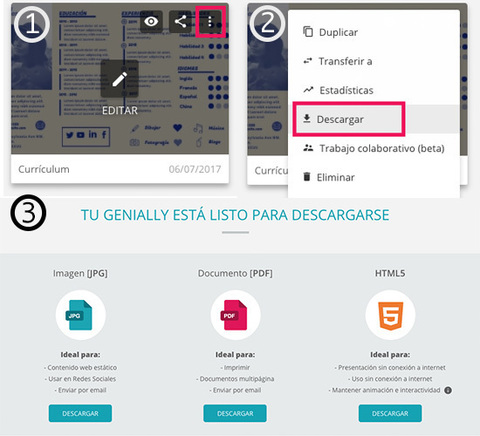Click the trash icon beside Eliminar

tap(307, 177)
